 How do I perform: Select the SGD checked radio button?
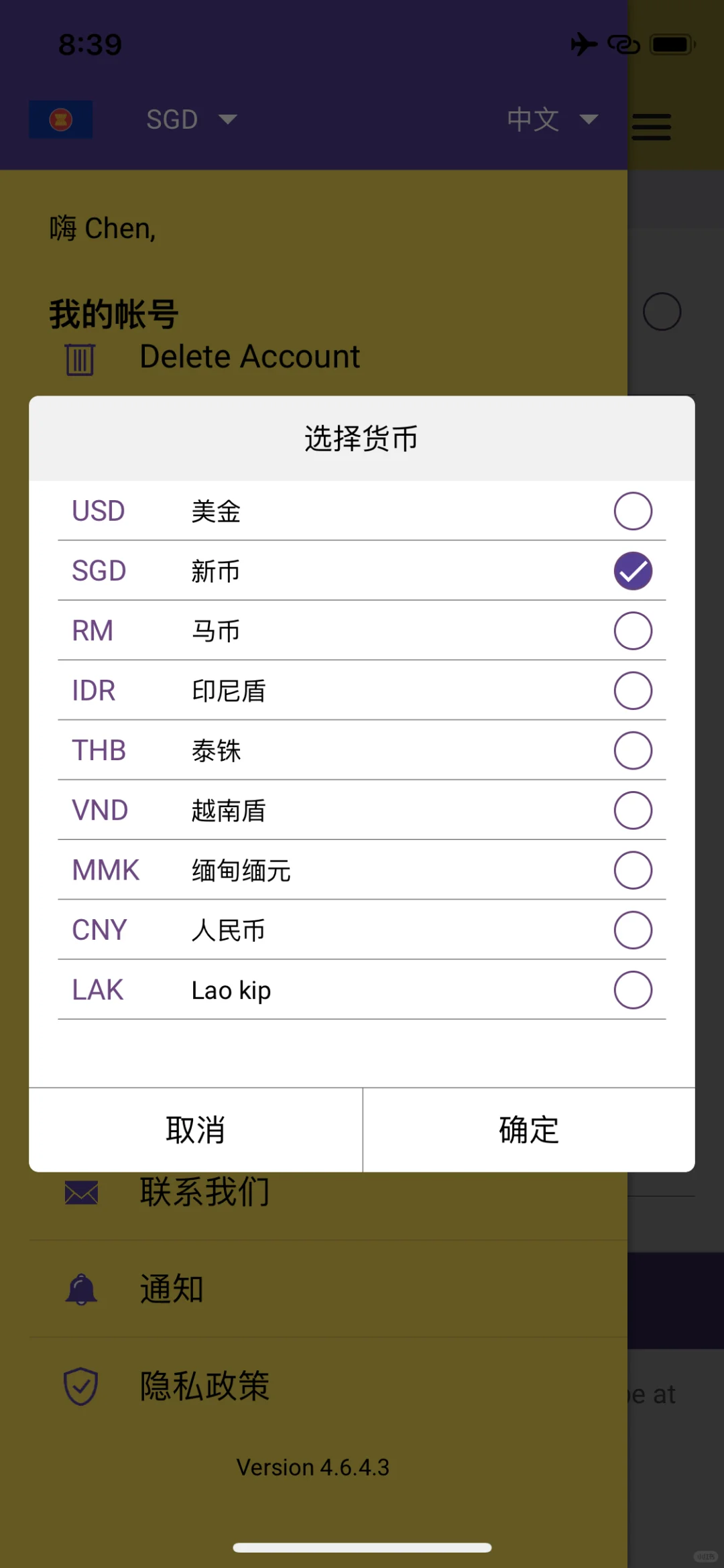(633, 570)
